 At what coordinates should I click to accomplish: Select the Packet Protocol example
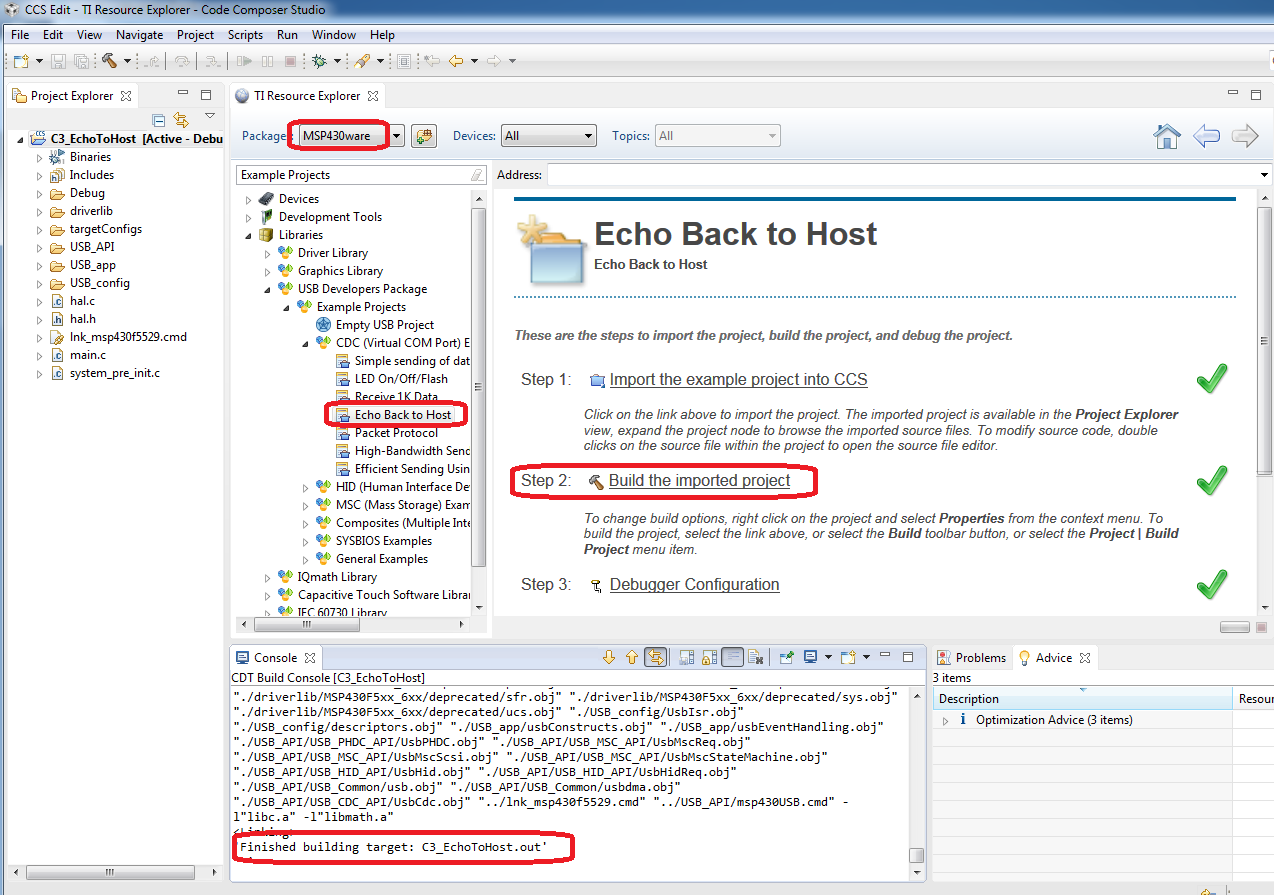[396, 433]
